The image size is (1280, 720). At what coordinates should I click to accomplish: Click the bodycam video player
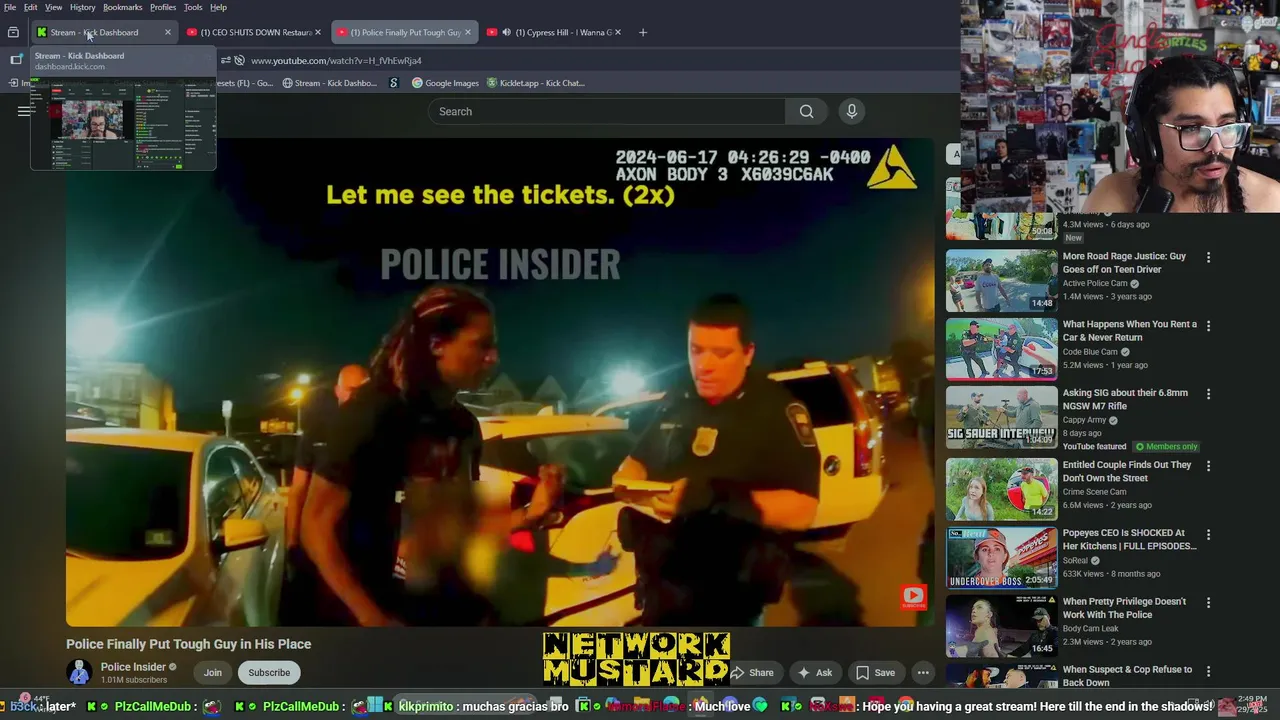[x=500, y=382]
